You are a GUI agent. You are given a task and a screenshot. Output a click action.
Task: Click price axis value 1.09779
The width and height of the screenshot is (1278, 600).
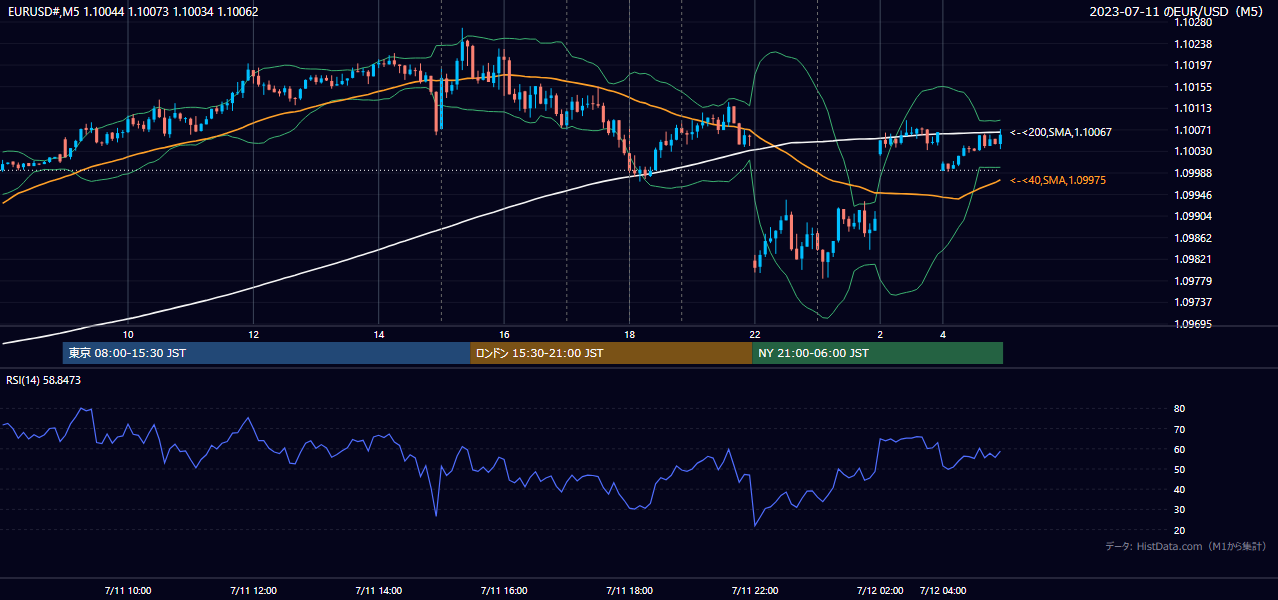point(1193,281)
